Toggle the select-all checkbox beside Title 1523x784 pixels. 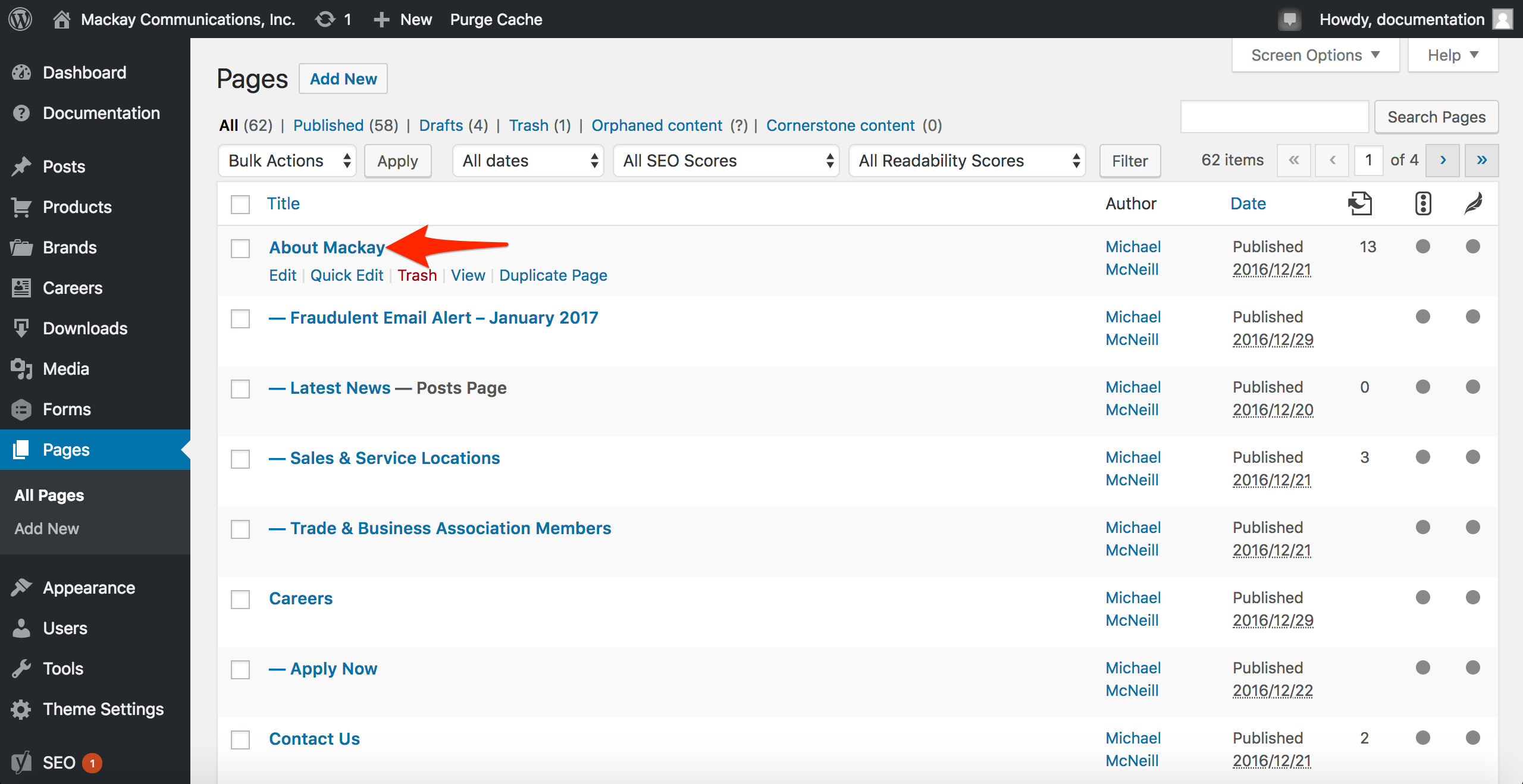tap(240, 204)
